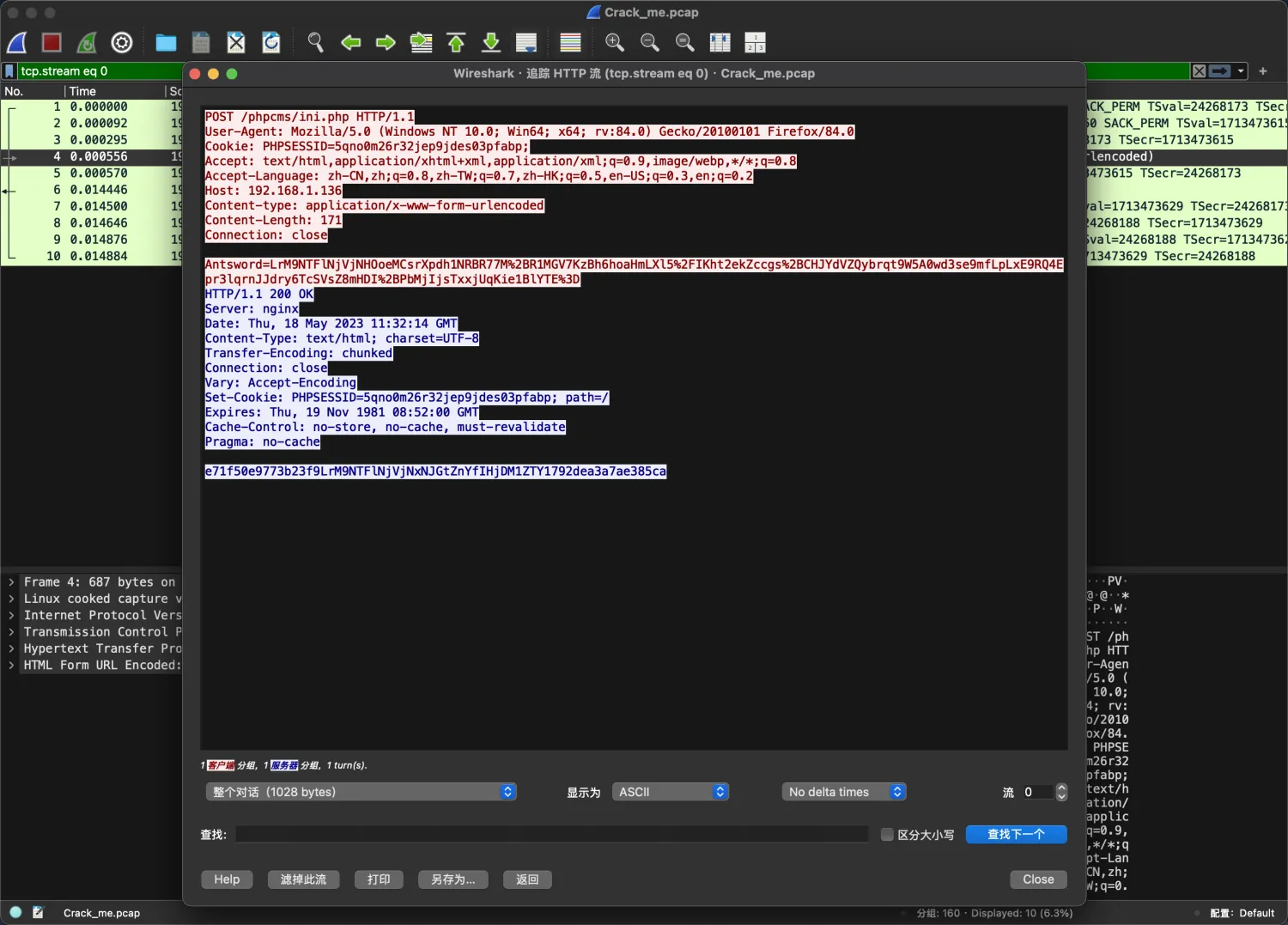Go forward with the green right arrow

(386, 42)
